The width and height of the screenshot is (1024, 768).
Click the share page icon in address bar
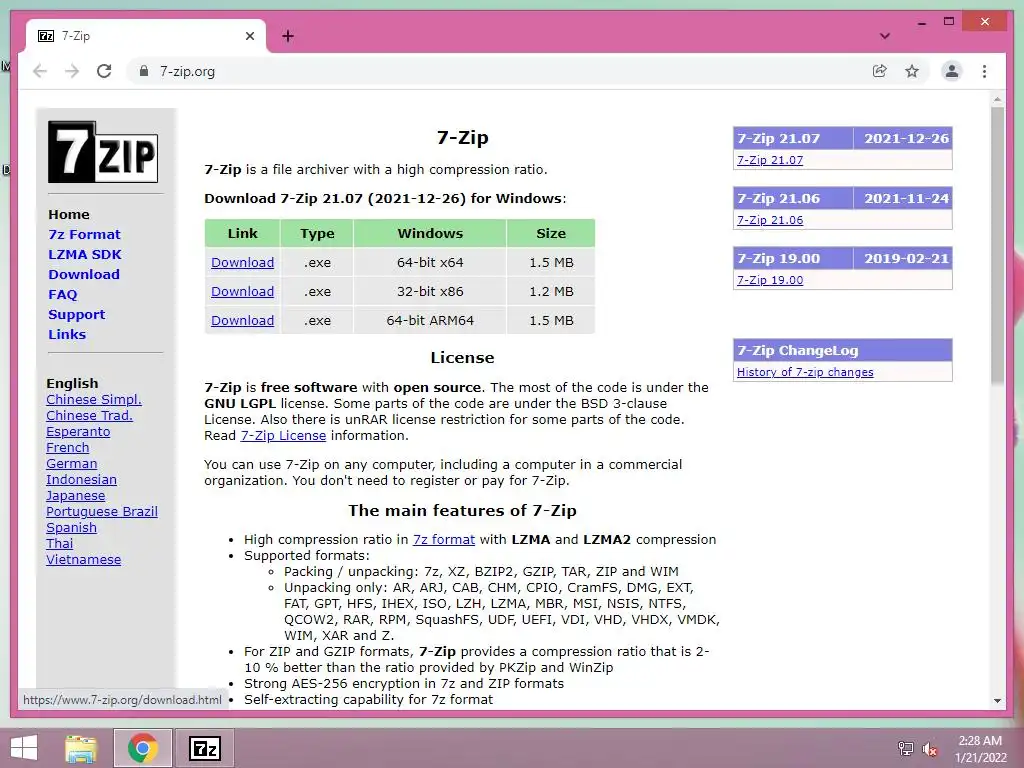[880, 71]
